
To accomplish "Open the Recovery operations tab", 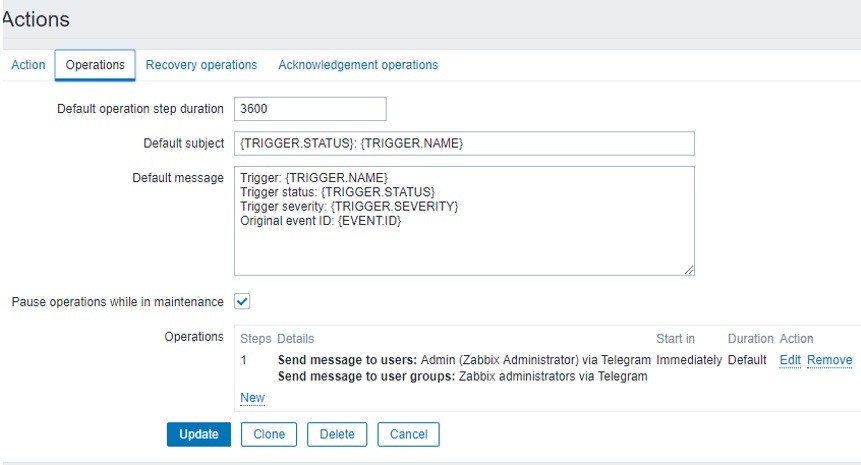I will pos(201,65).
